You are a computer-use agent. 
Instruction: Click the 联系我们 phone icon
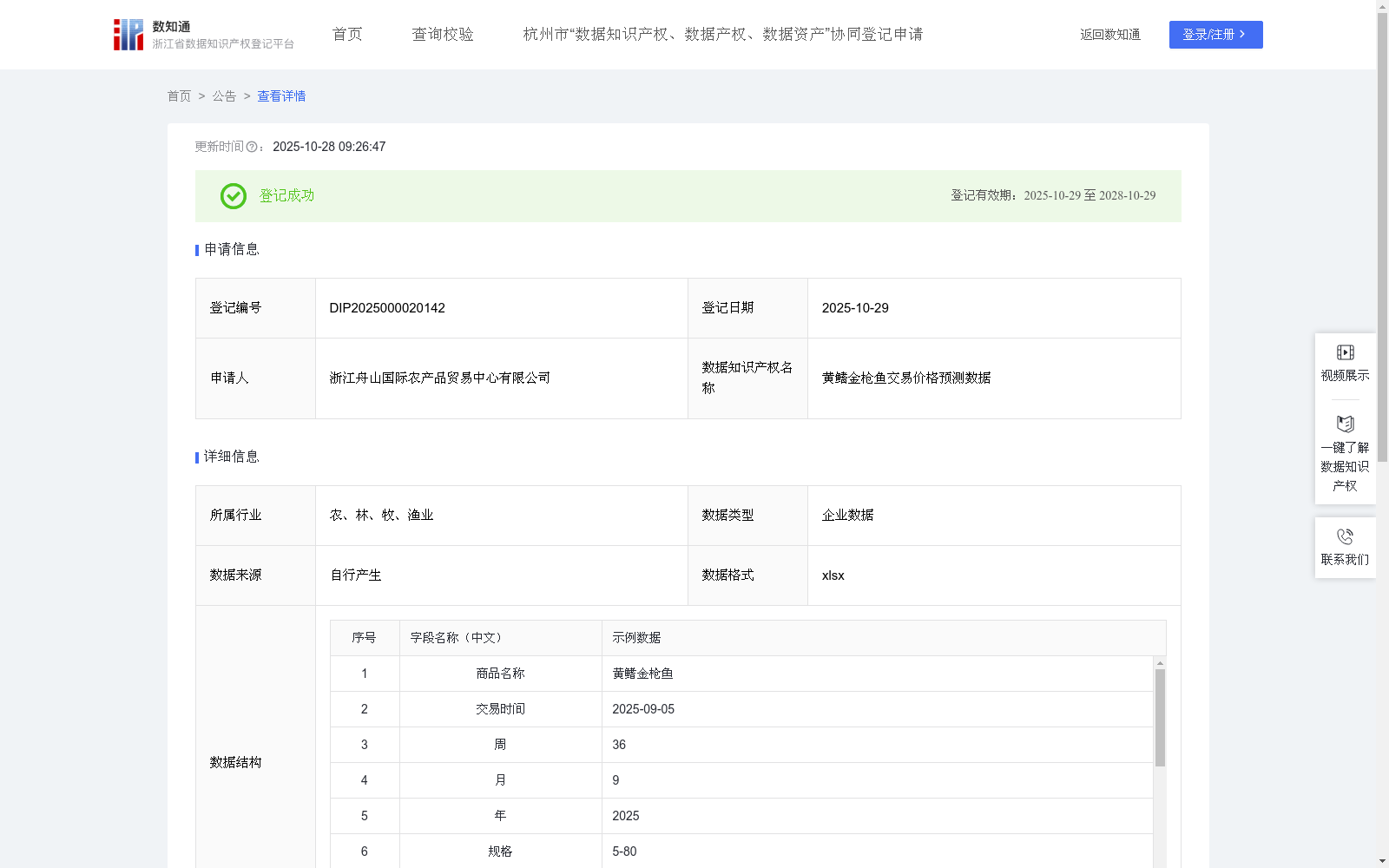click(x=1345, y=536)
